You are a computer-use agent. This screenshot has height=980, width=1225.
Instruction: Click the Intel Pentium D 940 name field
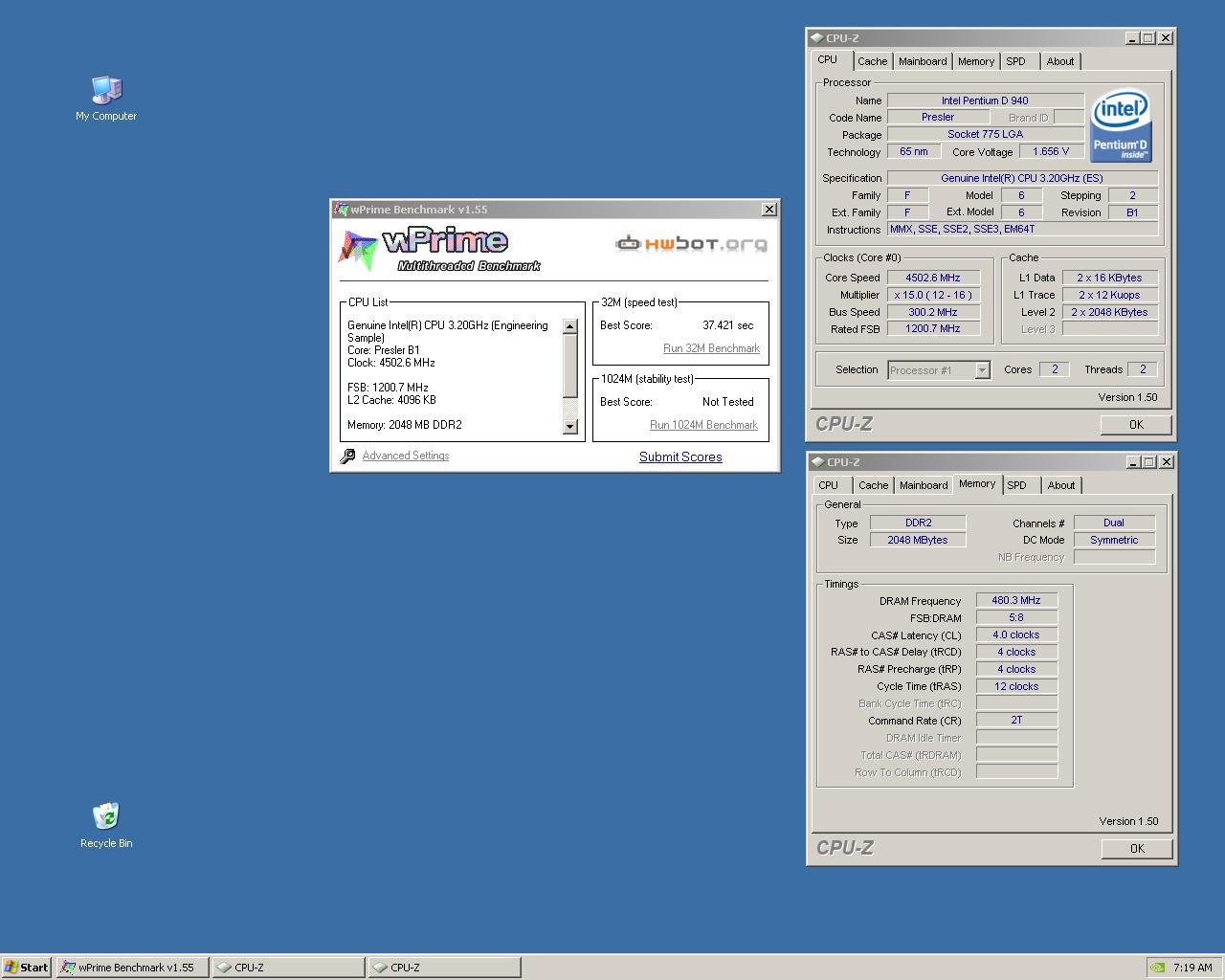(x=985, y=100)
